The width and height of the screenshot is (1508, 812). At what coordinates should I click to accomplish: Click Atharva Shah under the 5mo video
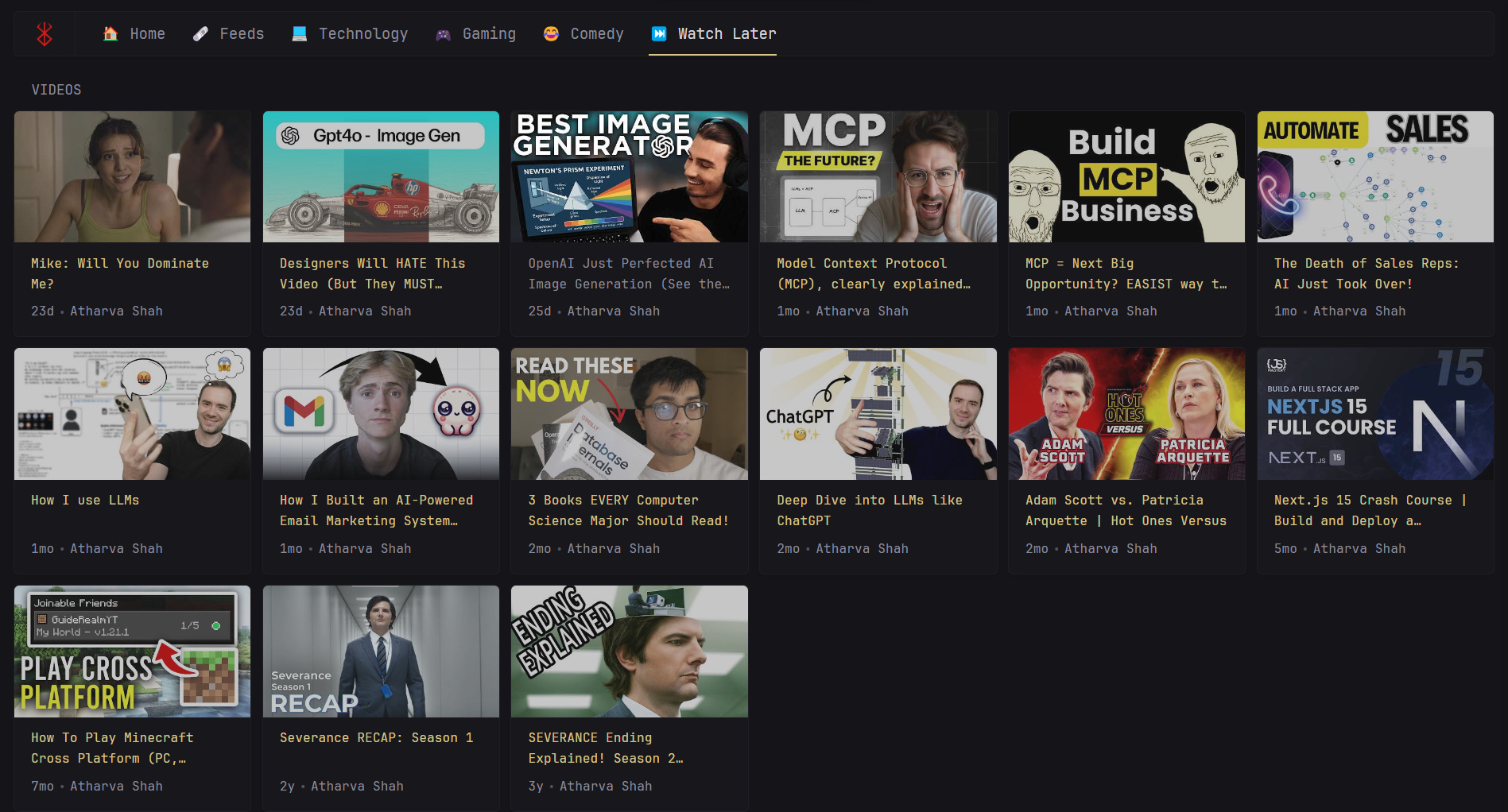(x=1359, y=548)
